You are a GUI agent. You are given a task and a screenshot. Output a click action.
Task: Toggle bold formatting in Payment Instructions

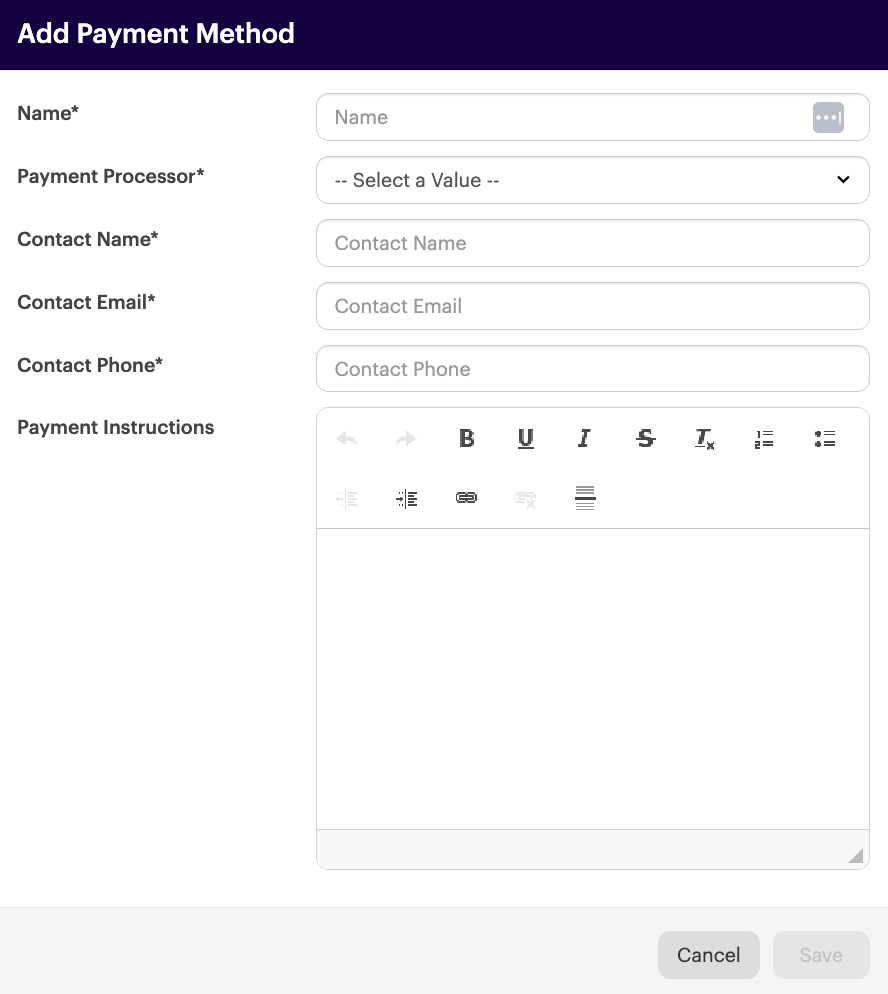(466, 439)
